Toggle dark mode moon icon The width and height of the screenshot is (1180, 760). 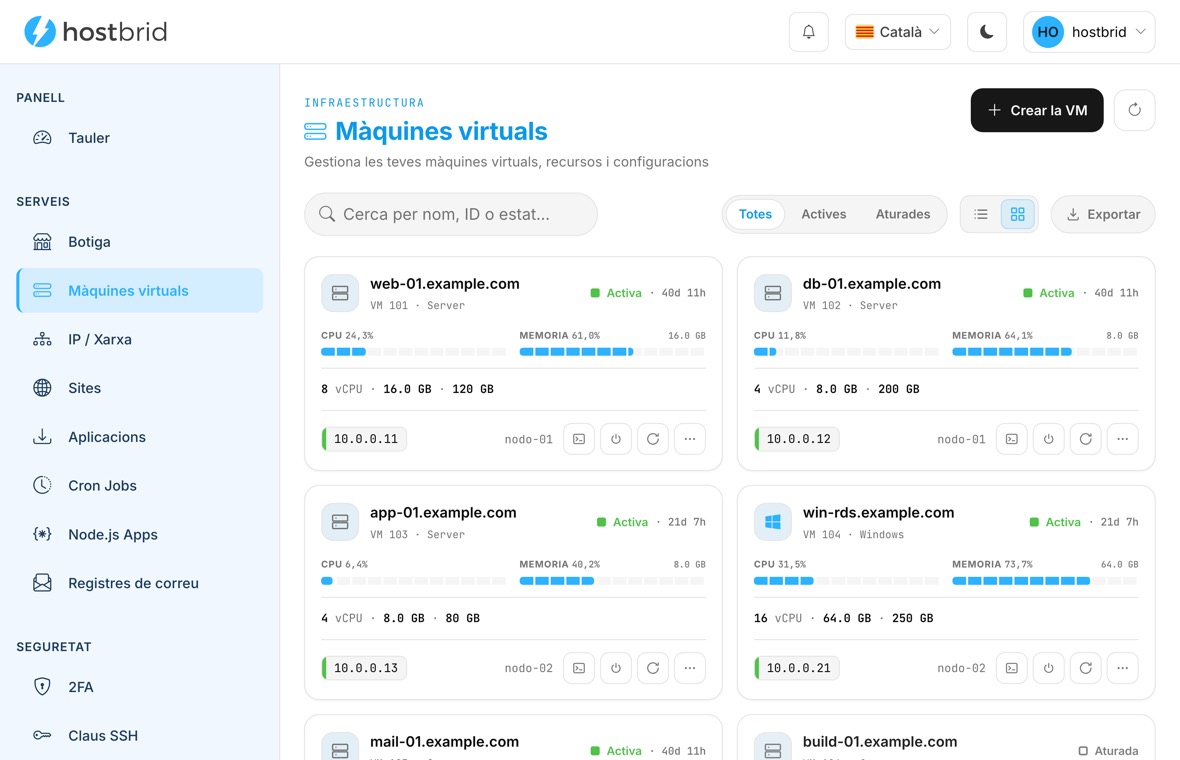[x=987, y=32]
